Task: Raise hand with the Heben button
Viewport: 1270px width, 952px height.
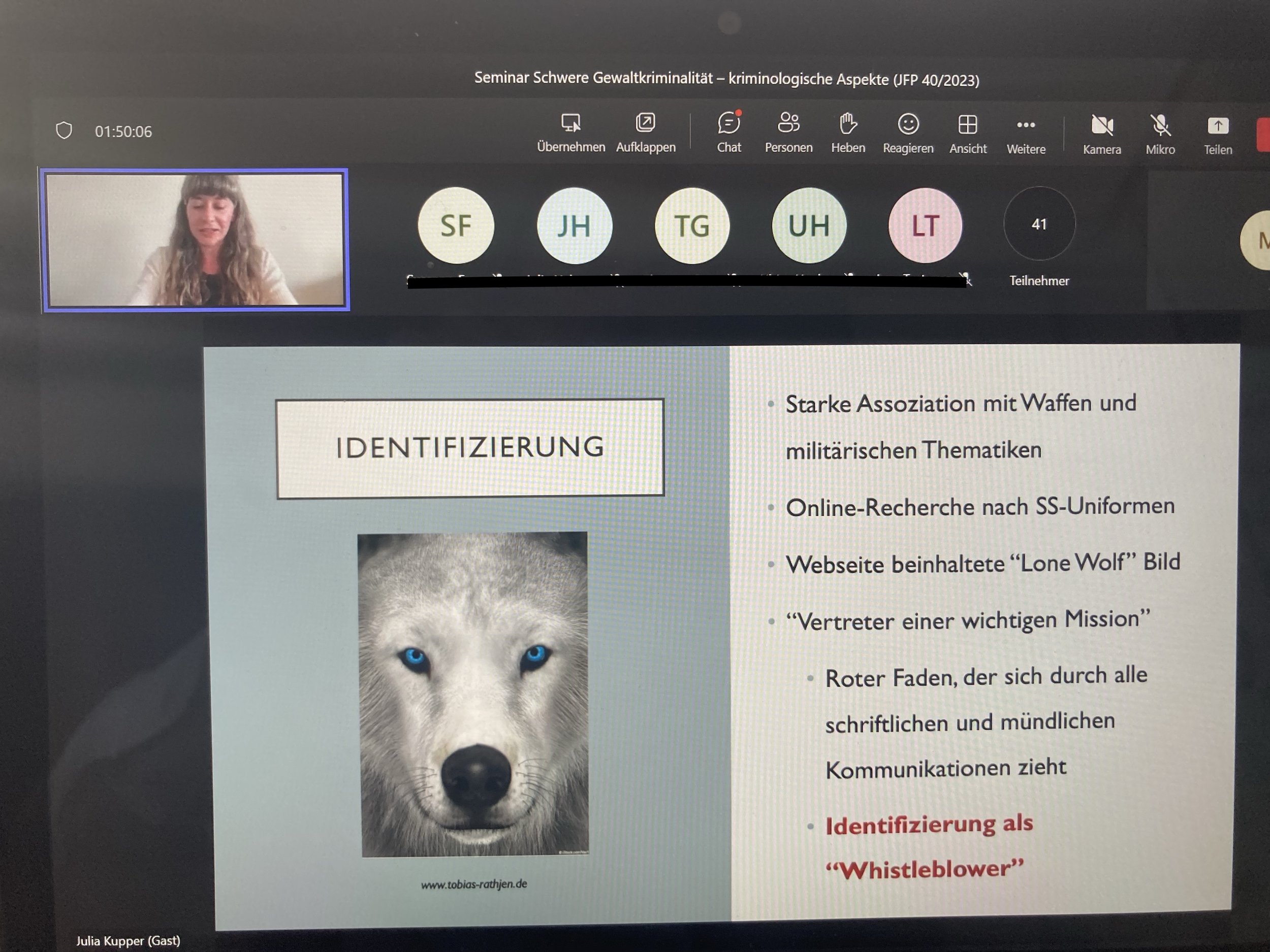Action: pos(848,133)
